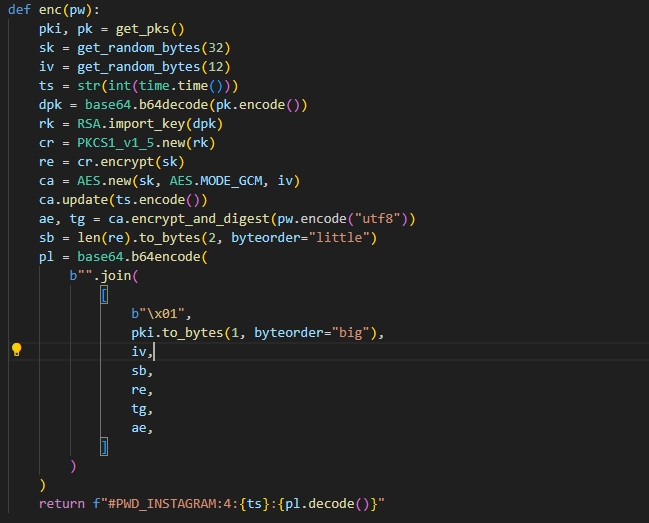Click 'get_random_bytes(12)' call
The height and width of the screenshot is (523, 649).
pyautogui.click(x=154, y=67)
